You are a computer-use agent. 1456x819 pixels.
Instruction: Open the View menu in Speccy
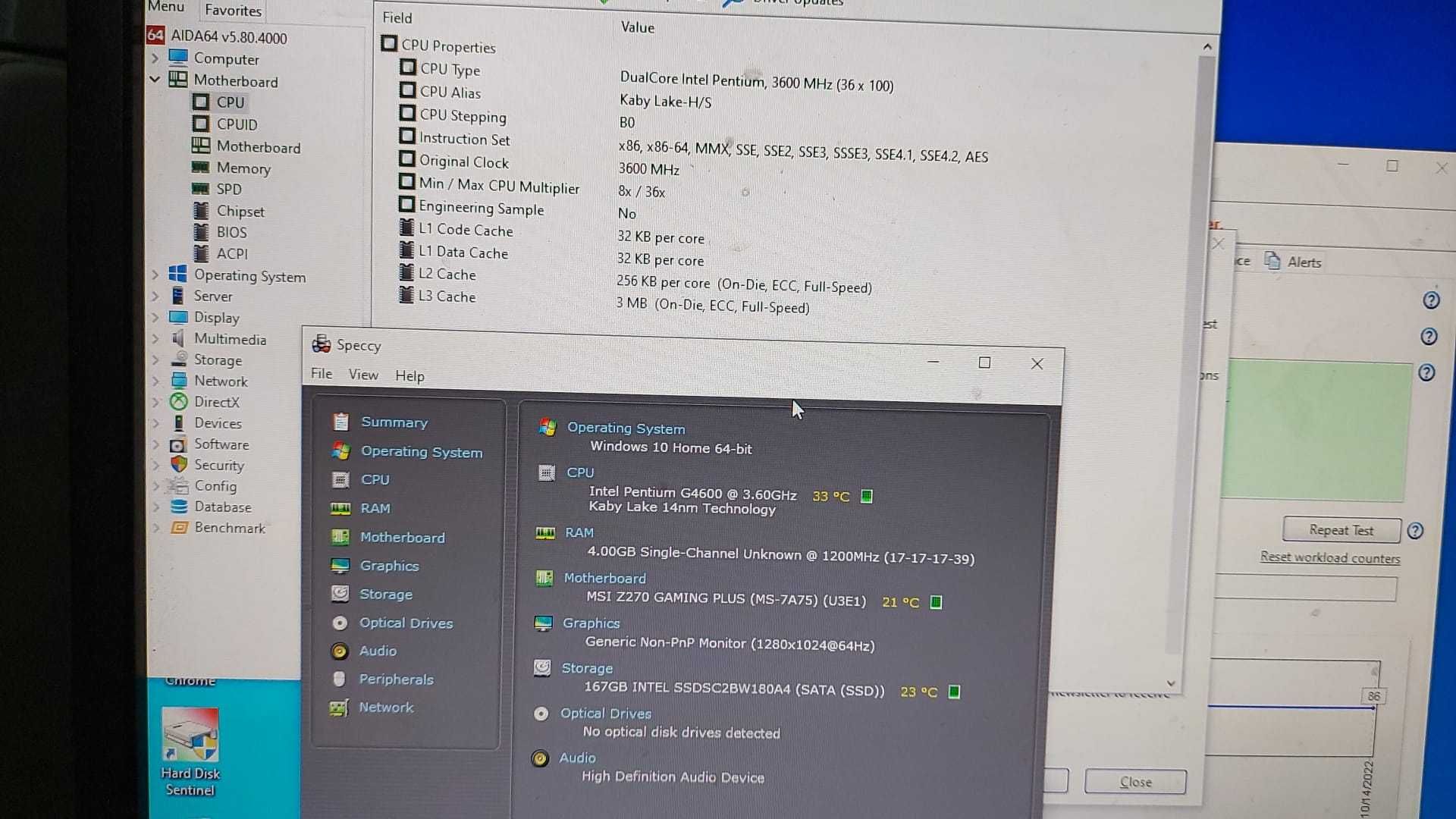coord(363,375)
